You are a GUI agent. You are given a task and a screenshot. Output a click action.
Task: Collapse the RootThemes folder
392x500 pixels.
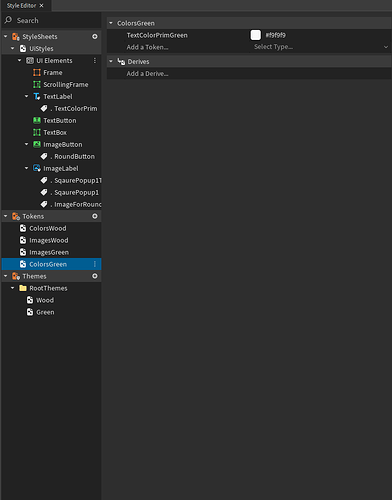coord(13,288)
